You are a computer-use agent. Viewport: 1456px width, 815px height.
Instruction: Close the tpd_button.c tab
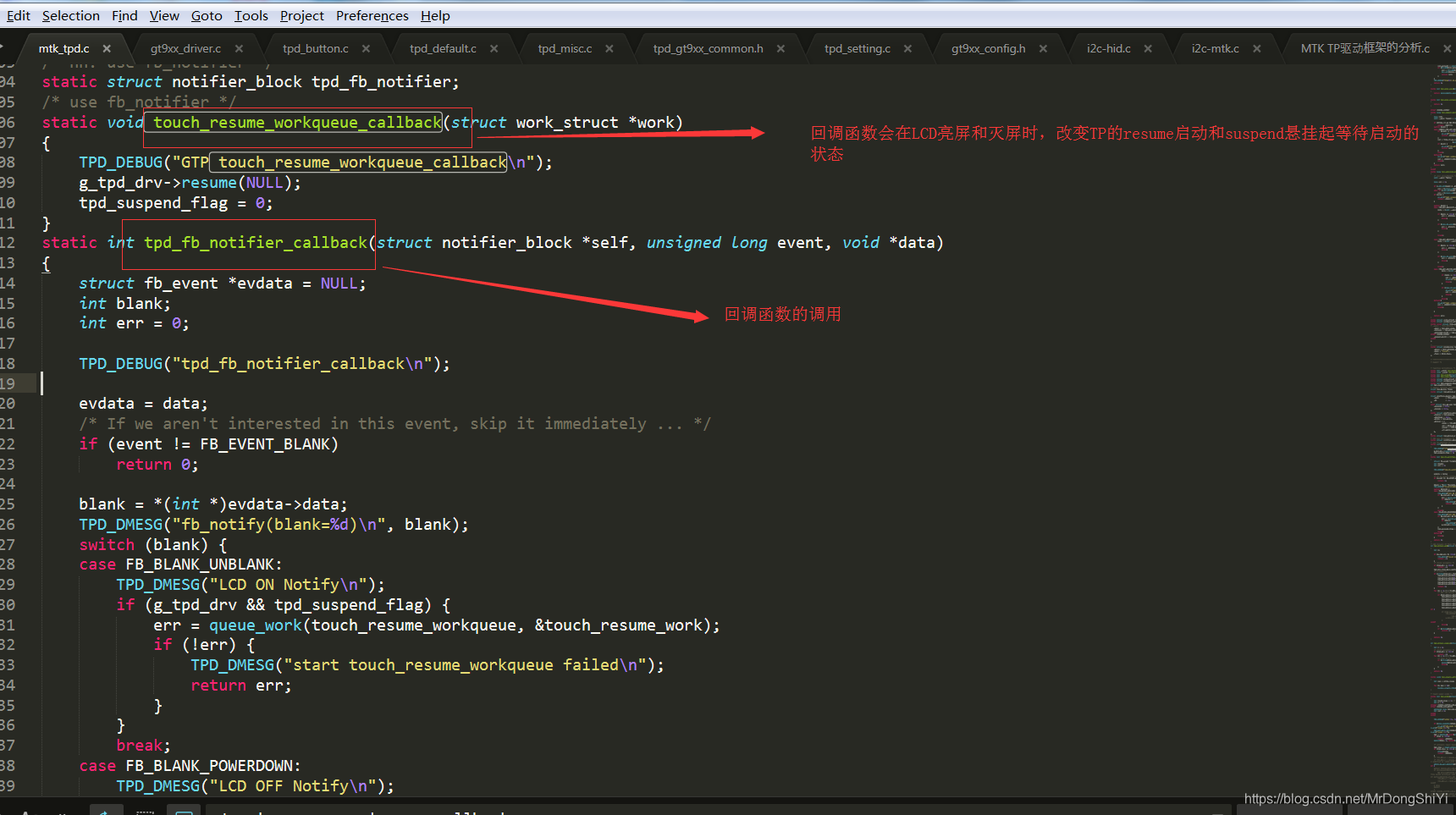coord(366,49)
